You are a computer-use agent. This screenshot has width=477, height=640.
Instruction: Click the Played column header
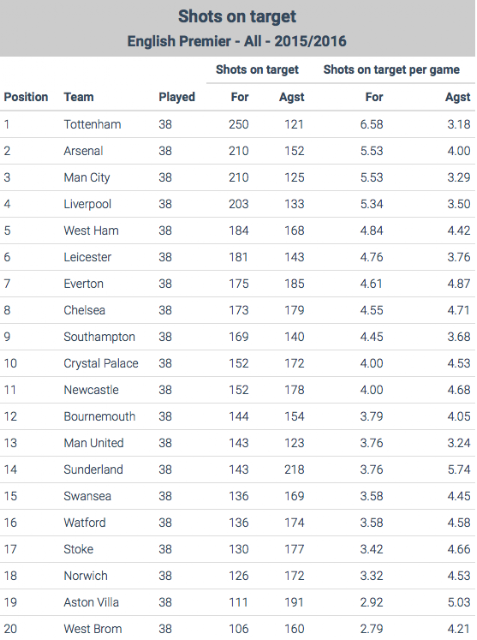pos(177,97)
